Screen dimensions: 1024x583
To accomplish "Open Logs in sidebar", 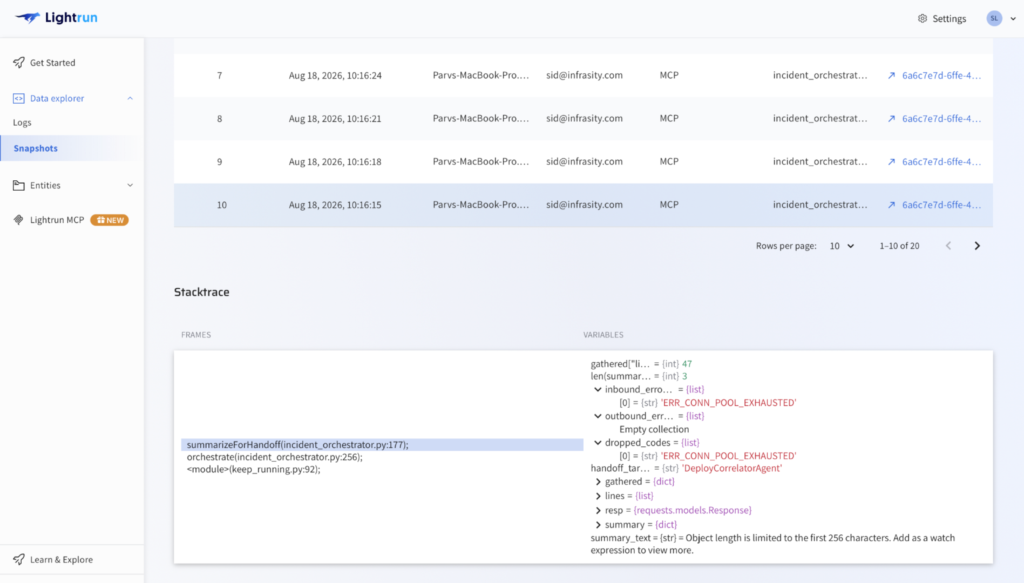I will (22, 122).
